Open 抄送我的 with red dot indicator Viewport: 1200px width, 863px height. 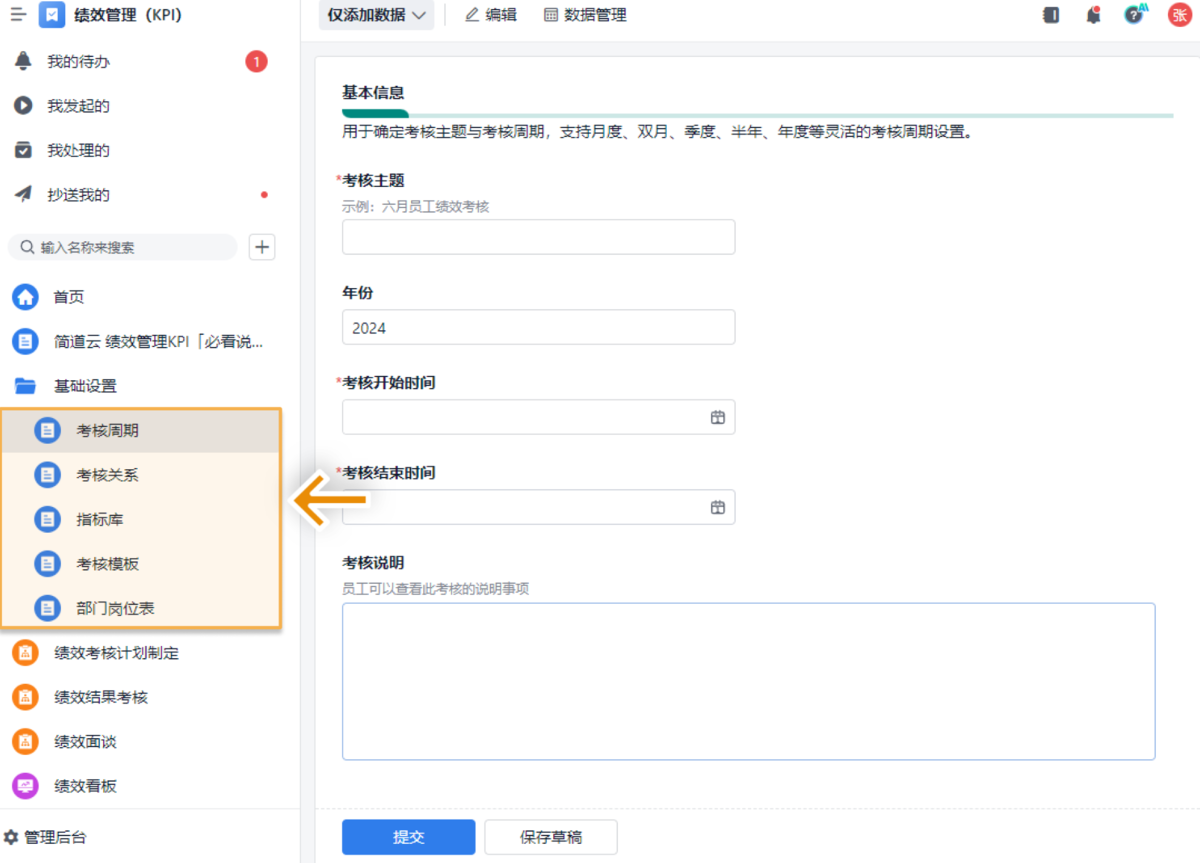pyautogui.click(x=75, y=194)
